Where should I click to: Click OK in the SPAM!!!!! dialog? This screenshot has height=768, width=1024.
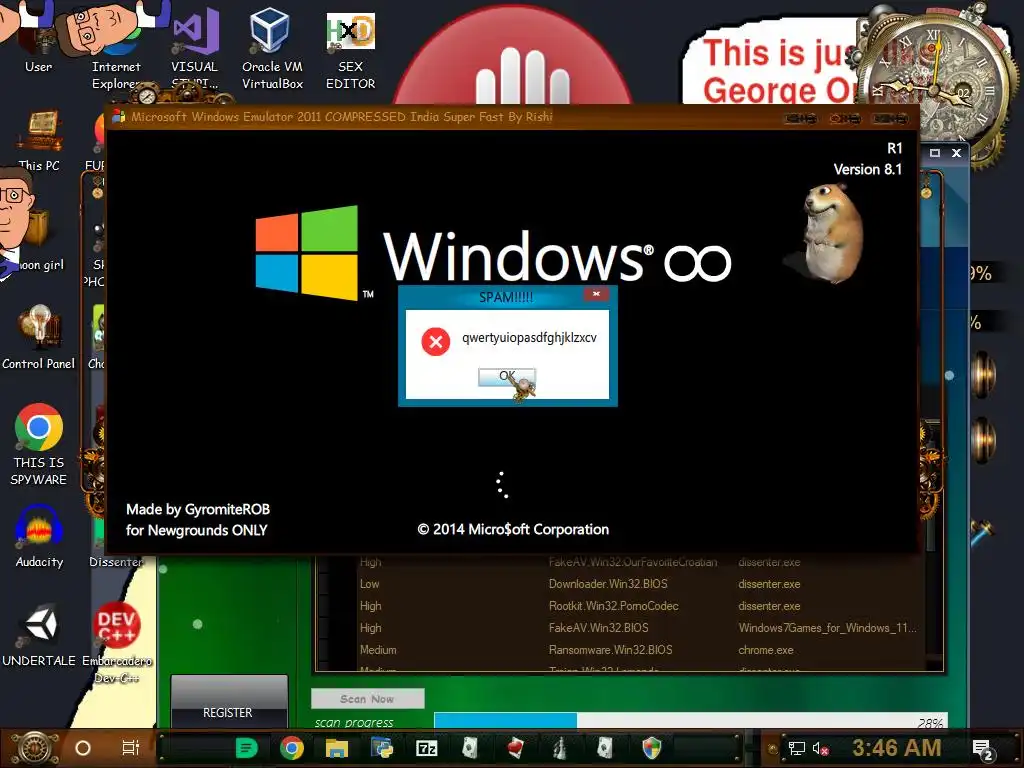[x=507, y=377]
